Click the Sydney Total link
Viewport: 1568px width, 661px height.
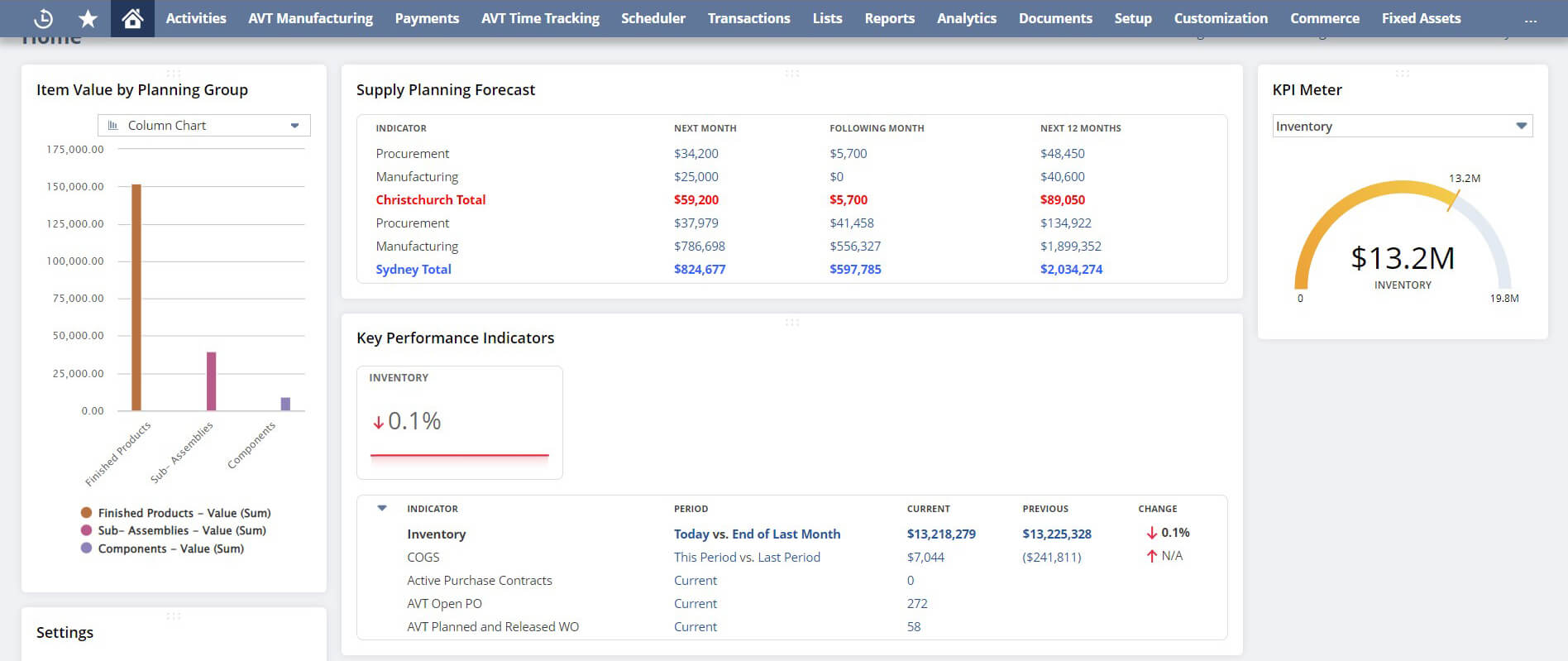pyautogui.click(x=414, y=270)
